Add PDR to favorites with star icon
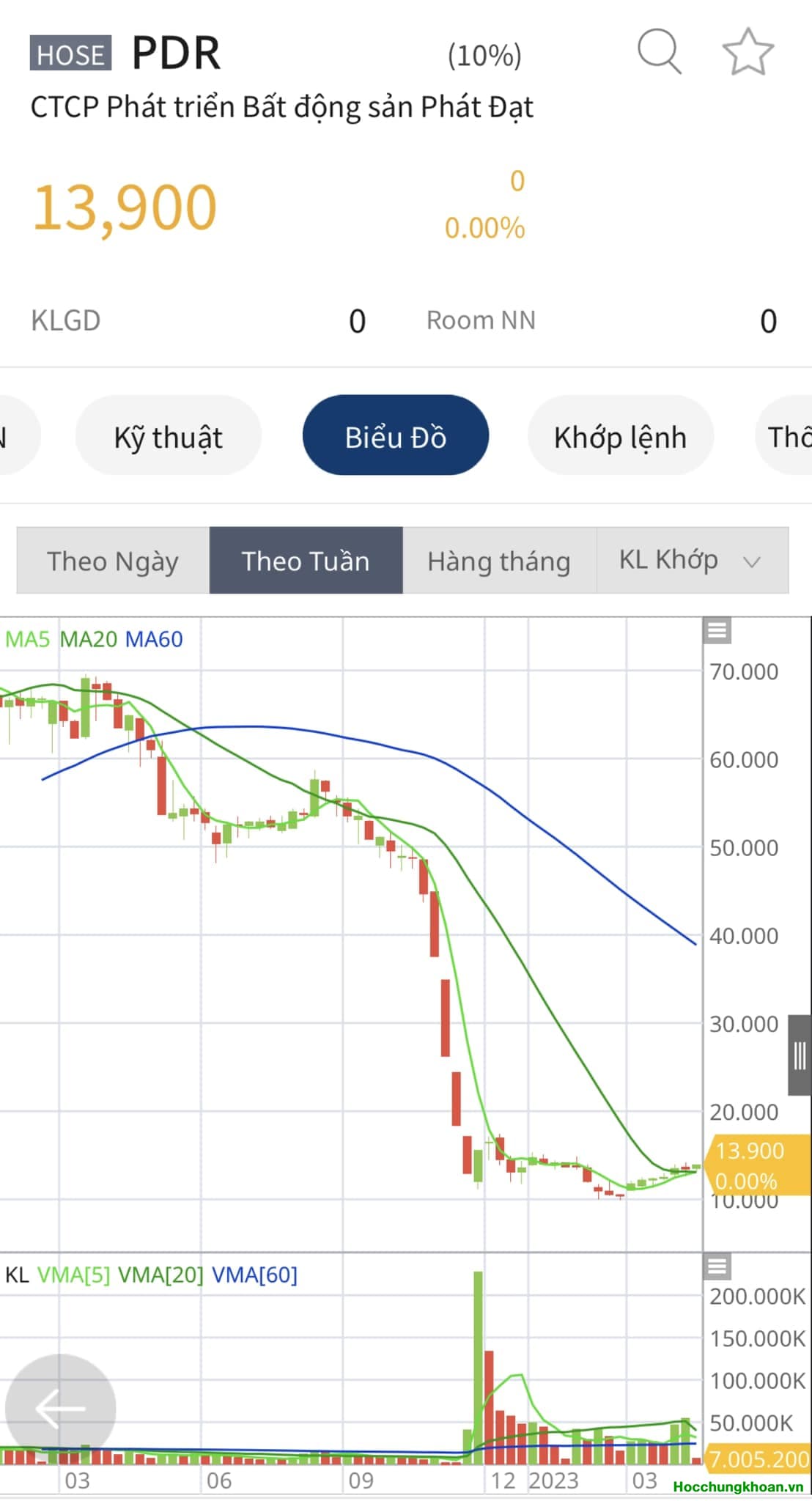This screenshot has width=812, height=1501. (748, 52)
